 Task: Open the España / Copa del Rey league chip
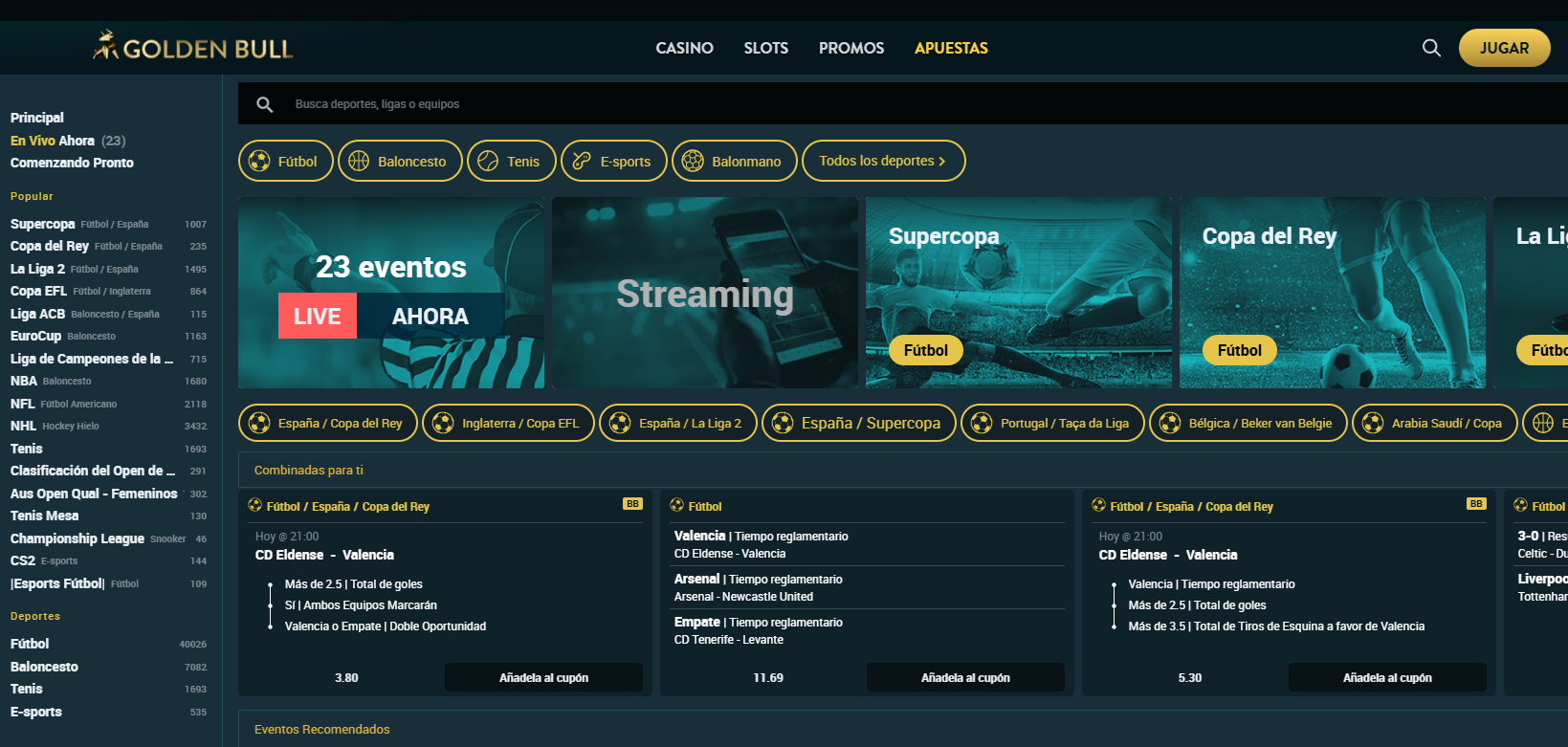point(328,423)
